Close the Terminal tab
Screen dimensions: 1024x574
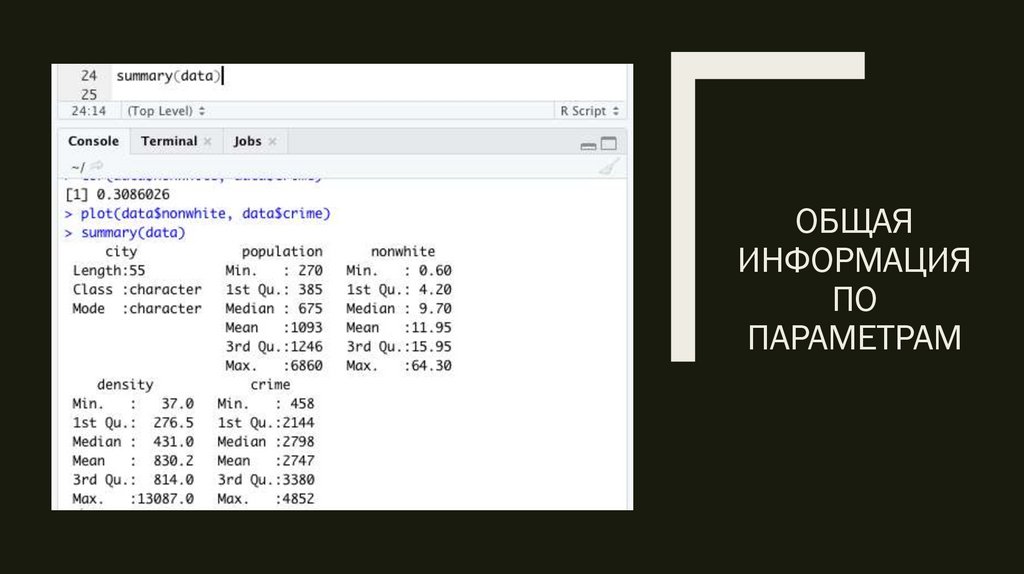[207, 142]
